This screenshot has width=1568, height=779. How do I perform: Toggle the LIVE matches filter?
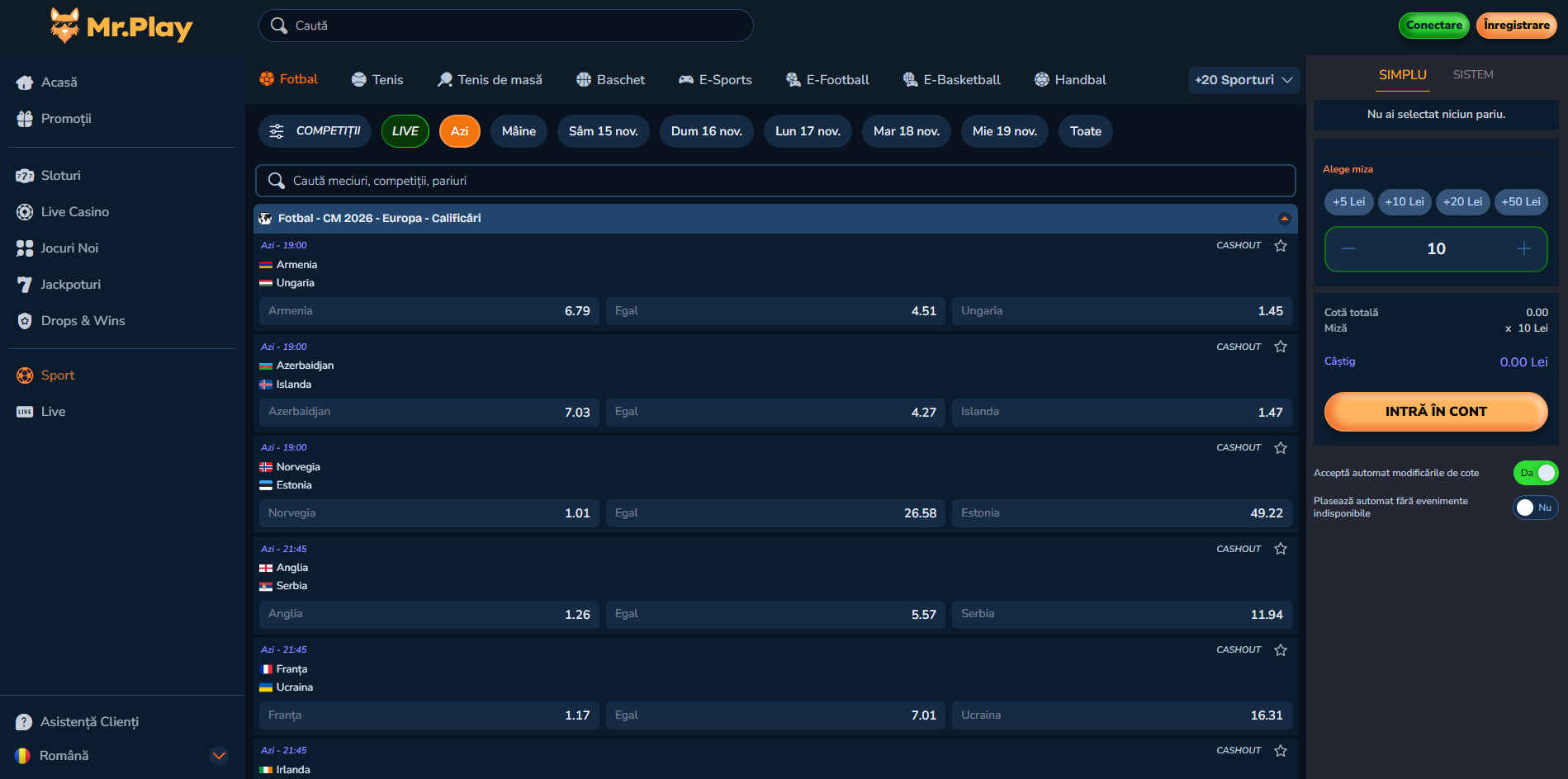coord(405,131)
